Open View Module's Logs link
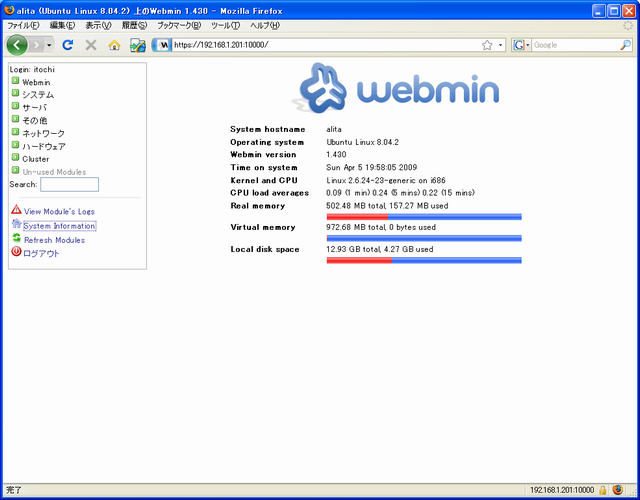The image size is (640, 500). tap(59, 211)
